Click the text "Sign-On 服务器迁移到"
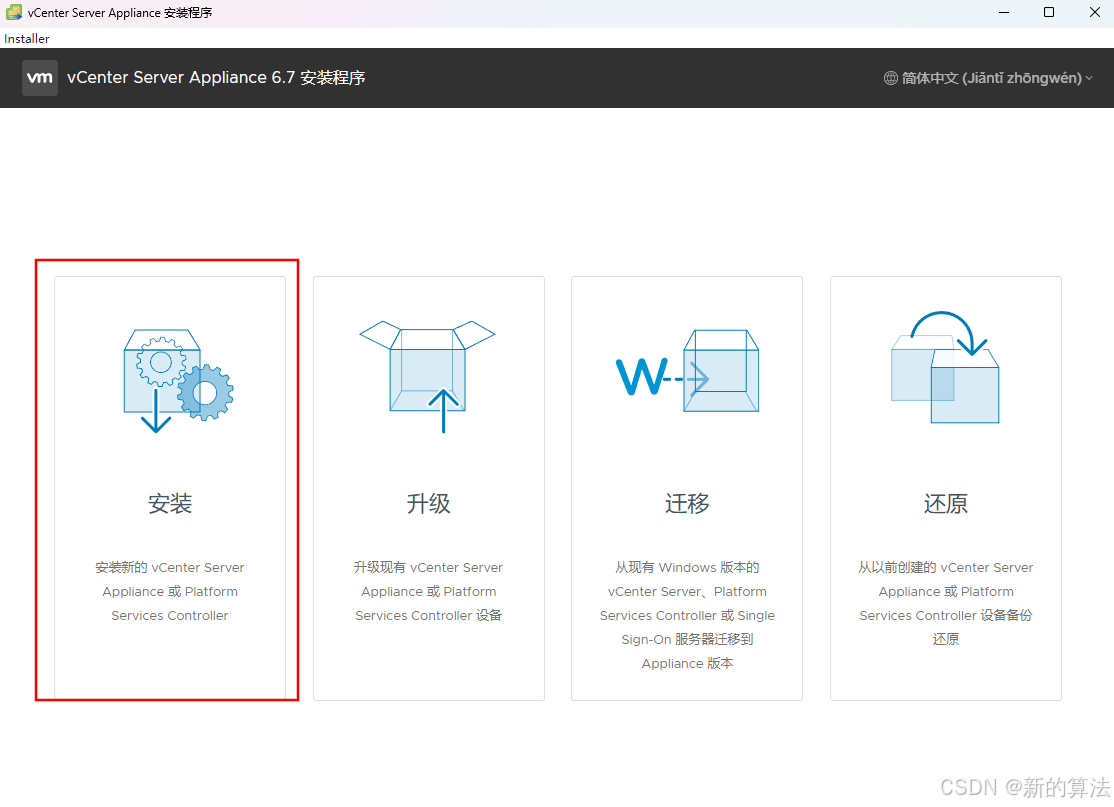1114x807 pixels. [687, 639]
